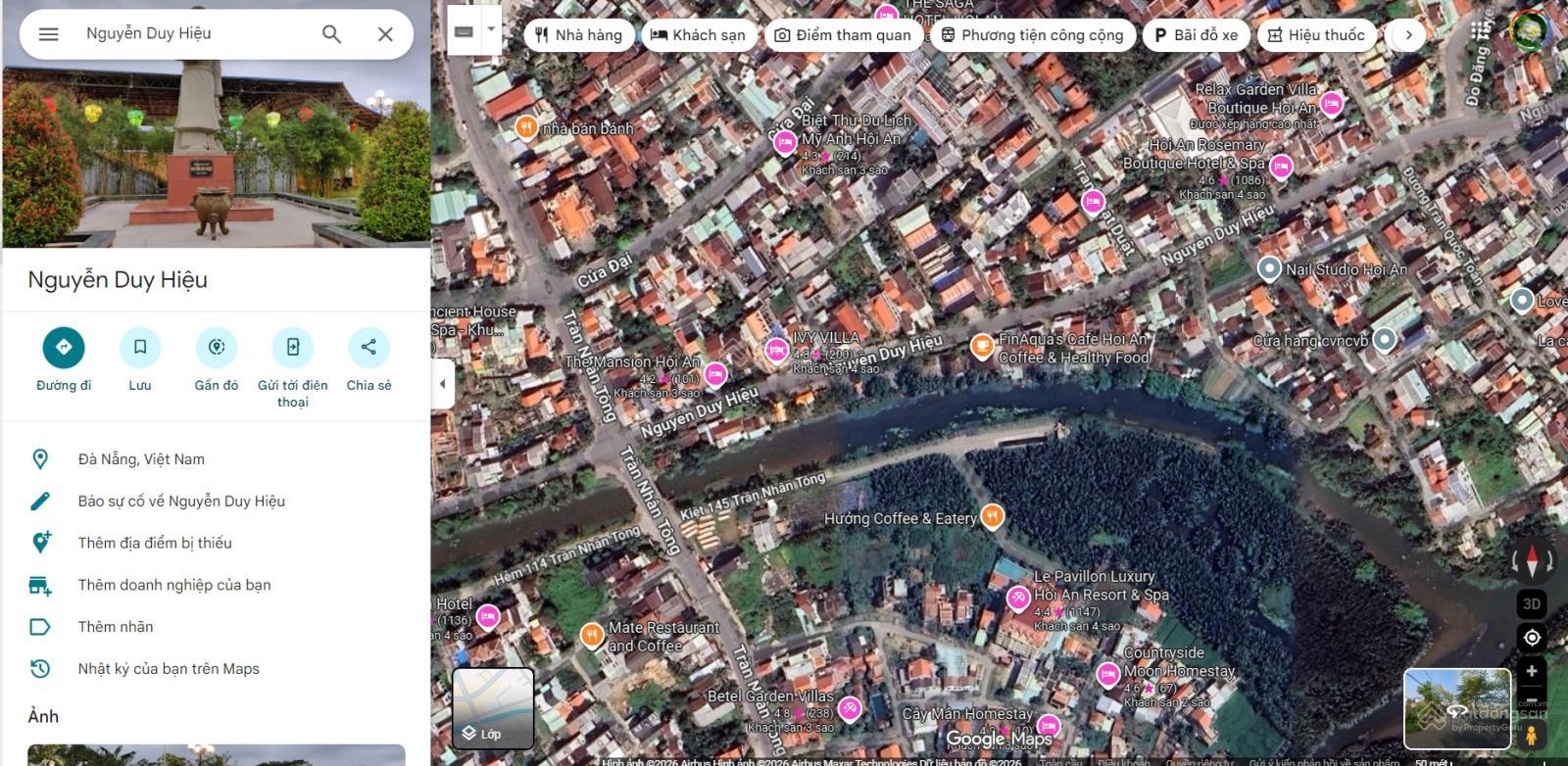Select the Bãi đỗ xe chip
Screen dimensions: 1568x766
tap(1196, 35)
